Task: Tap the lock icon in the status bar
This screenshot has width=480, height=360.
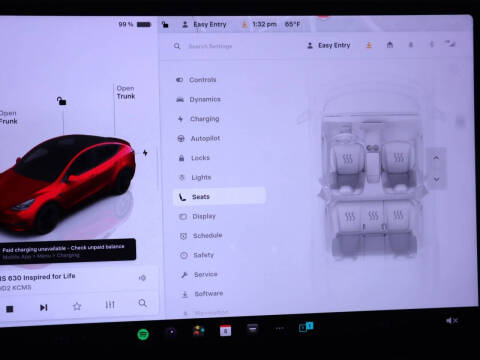Action: [165, 24]
